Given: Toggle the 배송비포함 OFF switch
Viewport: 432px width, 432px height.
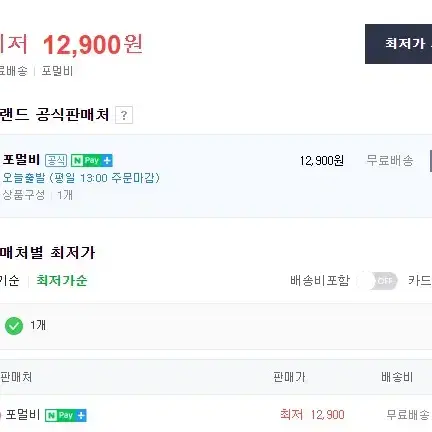Looking at the screenshot, I should 377,281.
